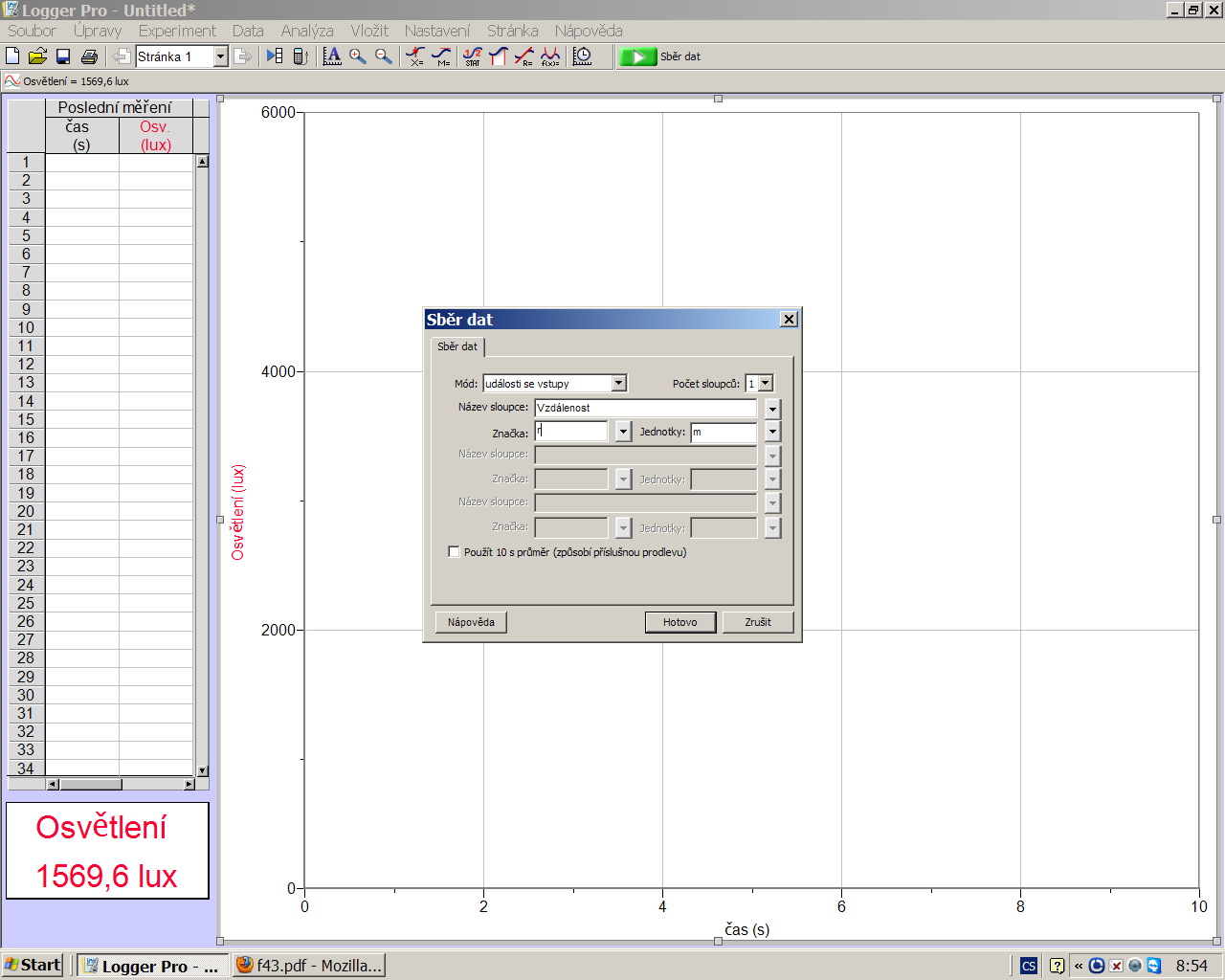
Task: Click the Poslední měření table title
Action: click(115, 108)
